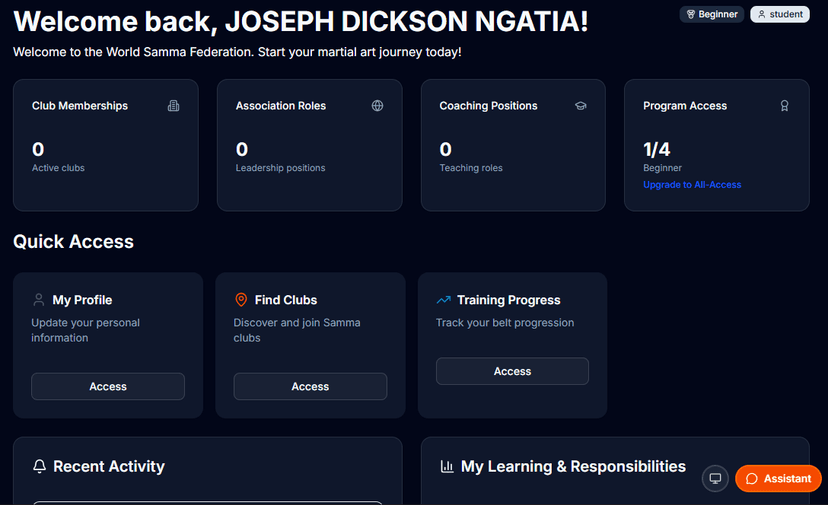This screenshot has width=828, height=505.
Task: Click the Association Roles globe icon
Action: (377, 106)
